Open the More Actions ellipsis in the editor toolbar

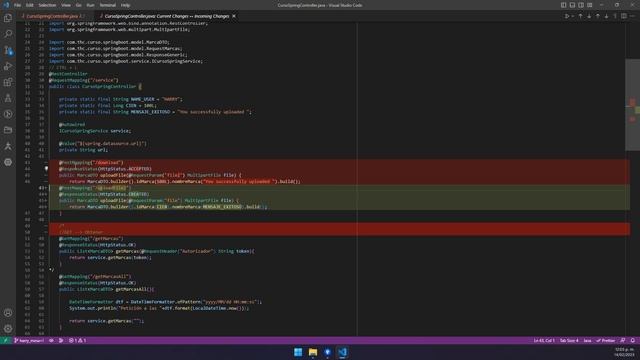[632, 16]
